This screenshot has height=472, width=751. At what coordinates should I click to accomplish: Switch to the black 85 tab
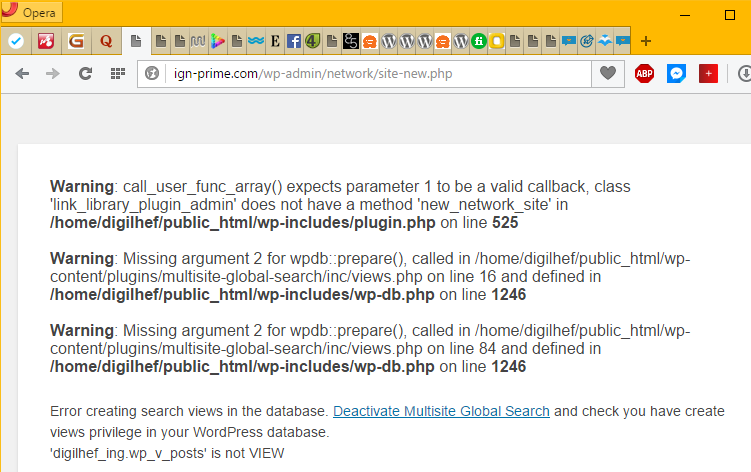click(351, 41)
